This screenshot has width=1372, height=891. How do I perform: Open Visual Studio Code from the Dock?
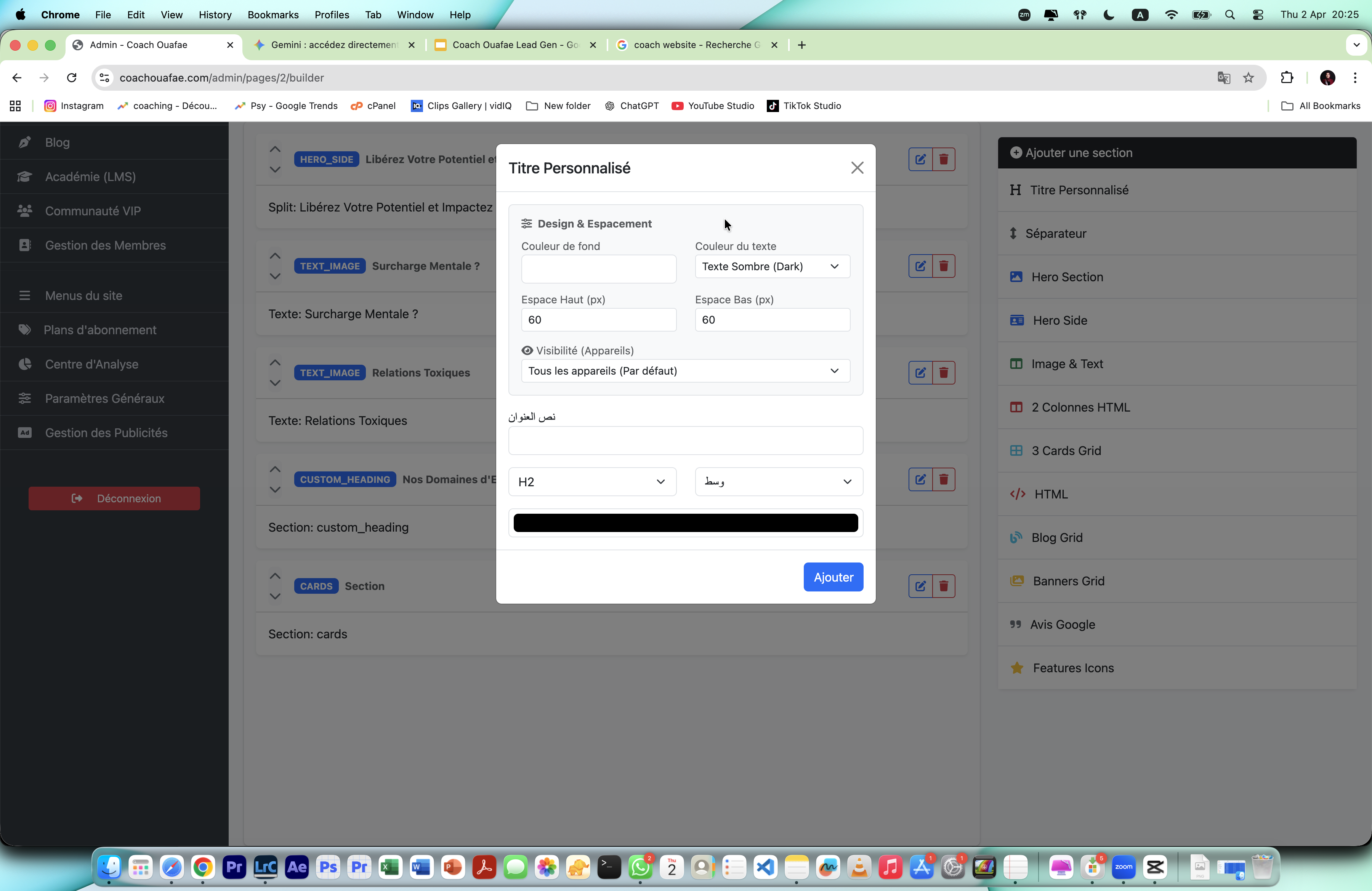click(765, 867)
